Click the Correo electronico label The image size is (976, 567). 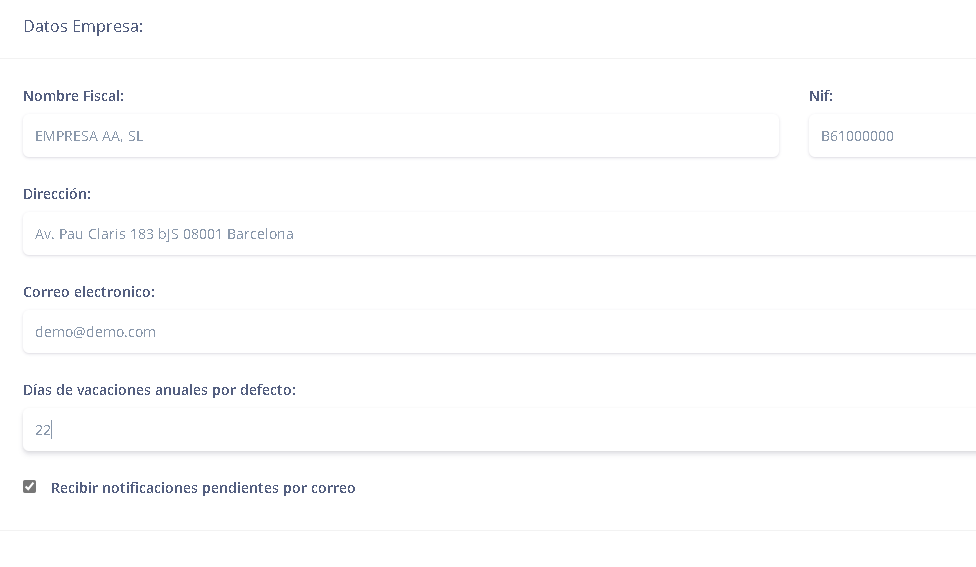[x=89, y=292]
